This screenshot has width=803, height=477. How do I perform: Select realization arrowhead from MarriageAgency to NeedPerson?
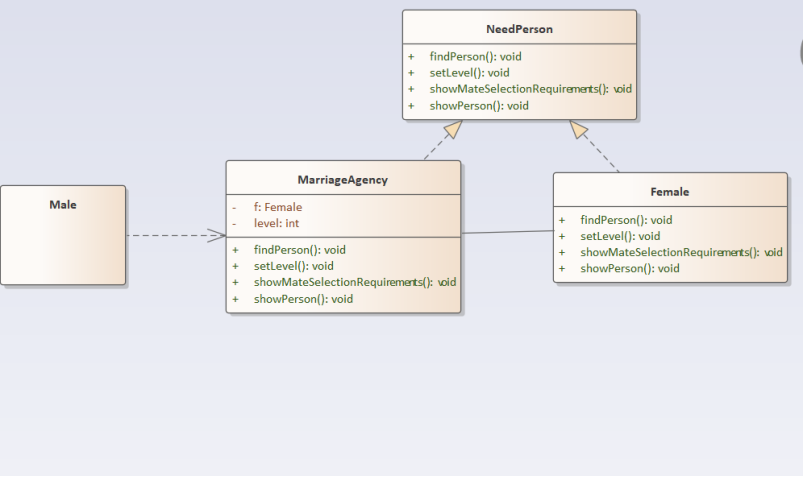(454, 129)
